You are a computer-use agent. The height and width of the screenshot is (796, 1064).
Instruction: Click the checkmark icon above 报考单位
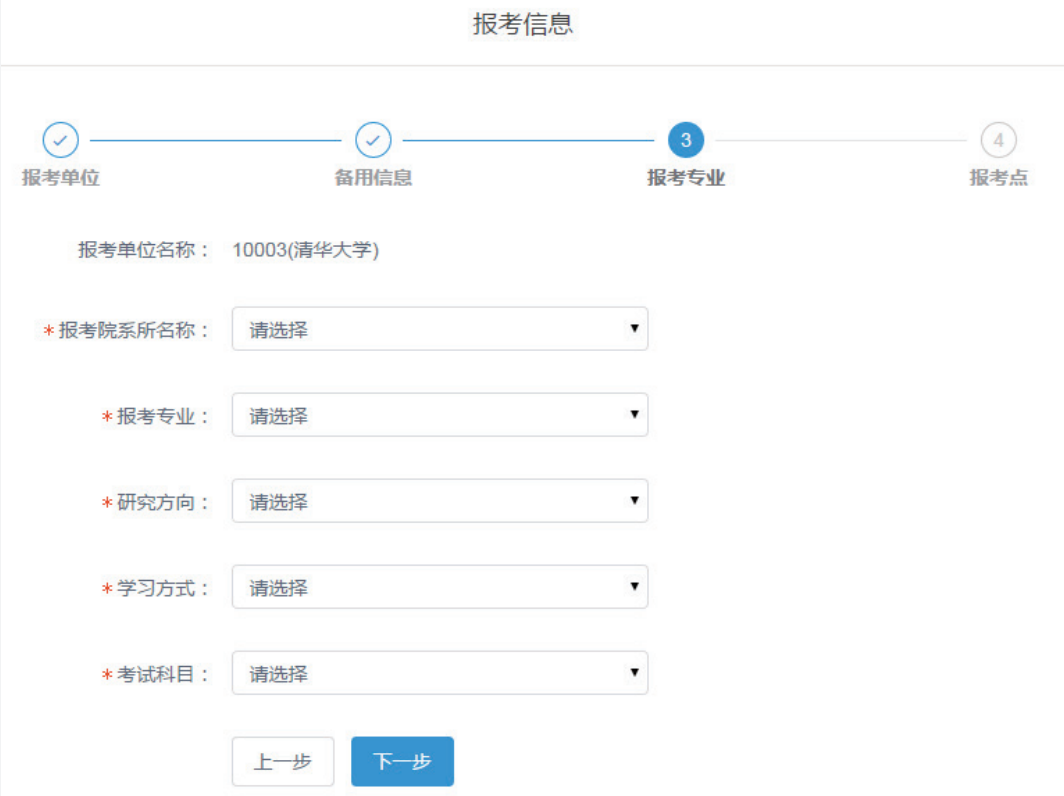point(60,141)
